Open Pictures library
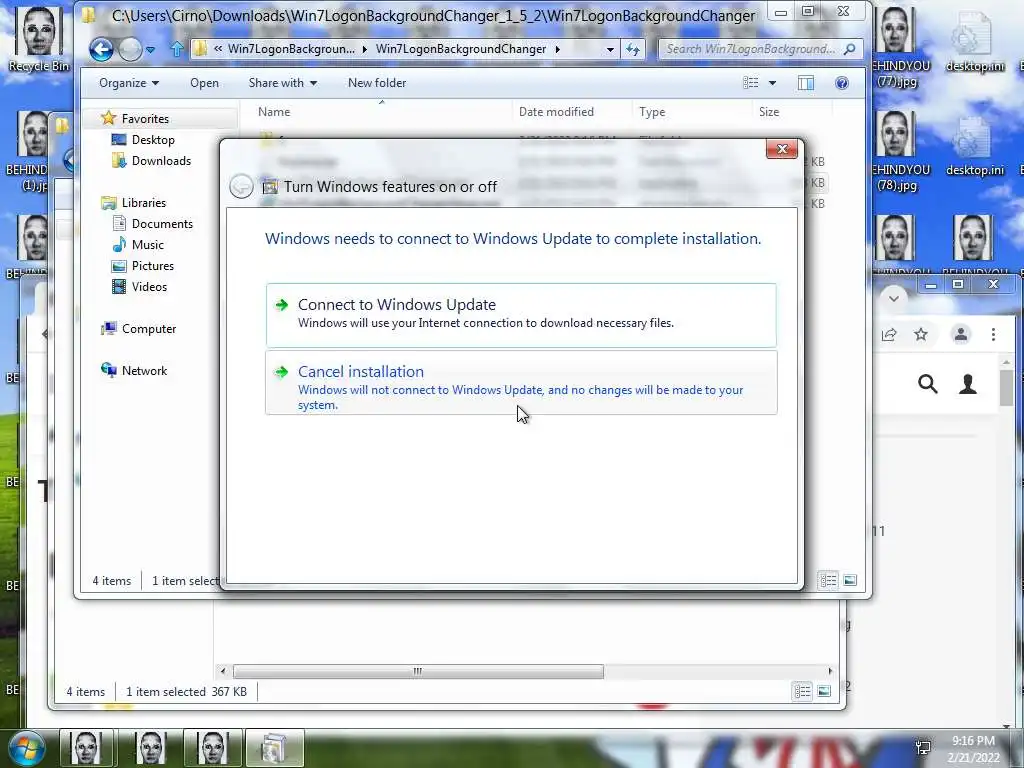 pyautogui.click(x=153, y=266)
